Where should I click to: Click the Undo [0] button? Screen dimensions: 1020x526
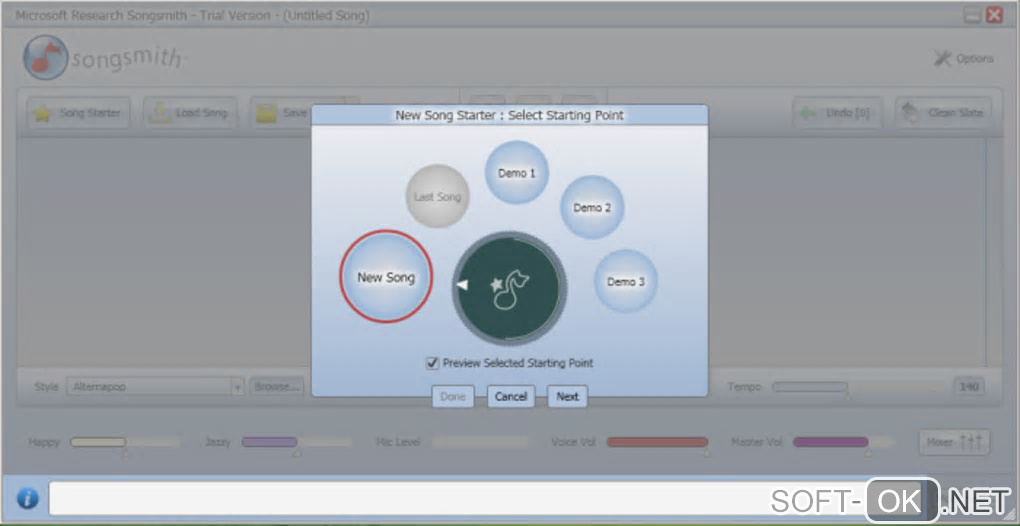pos(837,113)
